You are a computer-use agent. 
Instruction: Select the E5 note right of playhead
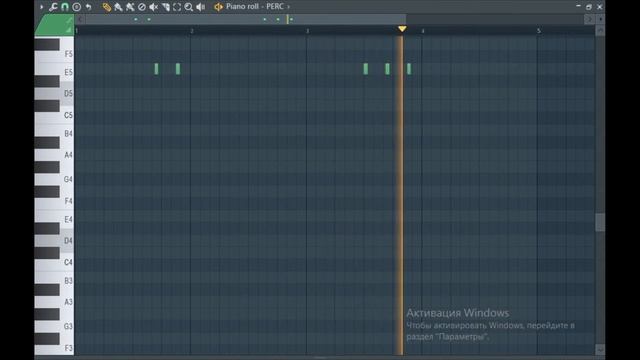coord(409,69)
